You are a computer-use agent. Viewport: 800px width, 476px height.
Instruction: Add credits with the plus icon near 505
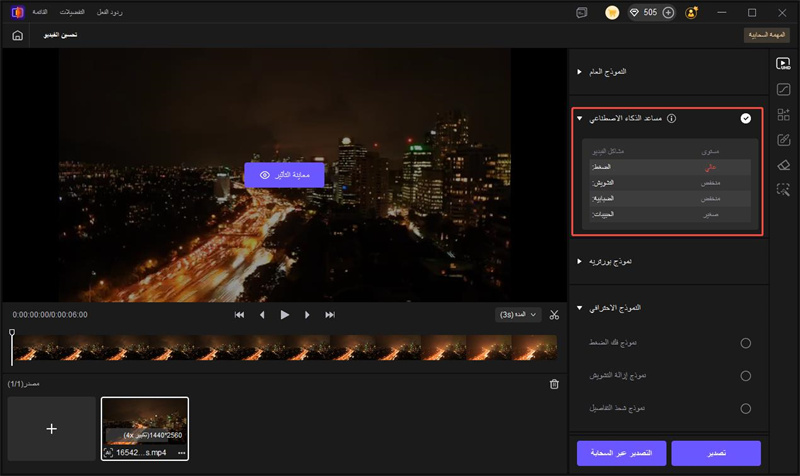[x=668, y=13]
